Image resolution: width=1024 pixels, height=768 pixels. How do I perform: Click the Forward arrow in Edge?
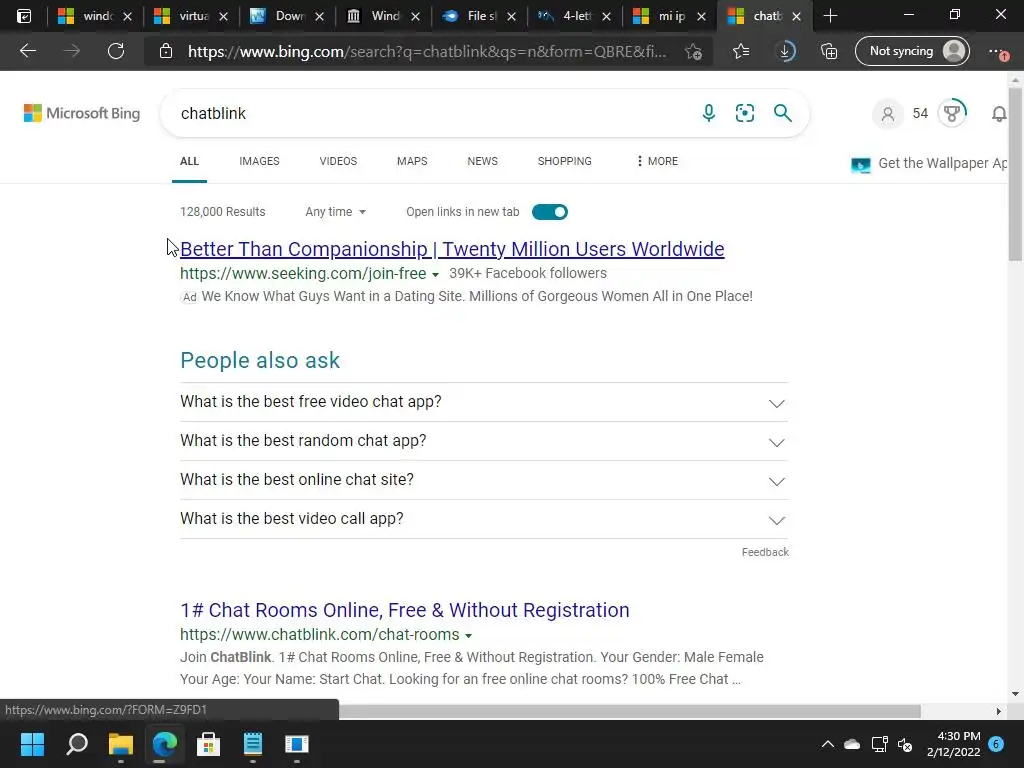(x=72, y=51)
